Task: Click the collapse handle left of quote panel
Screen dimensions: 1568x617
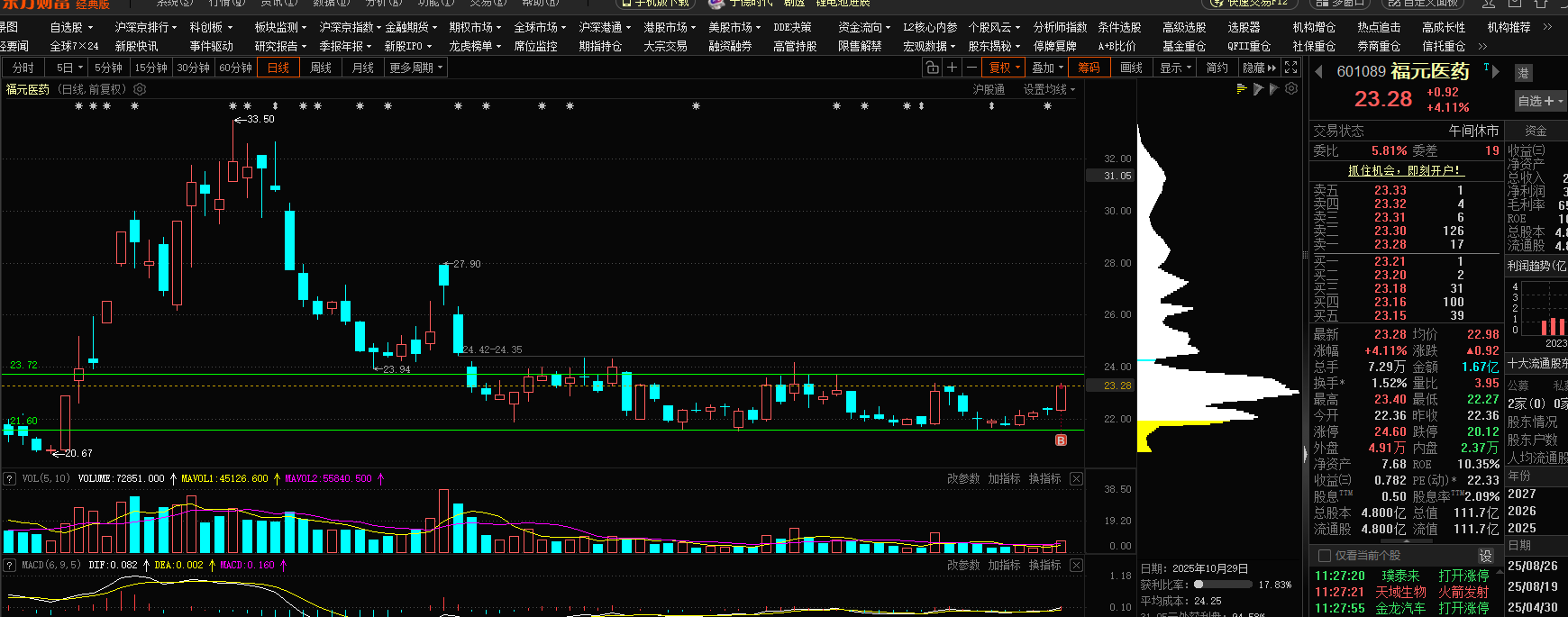Action: 1305,456
